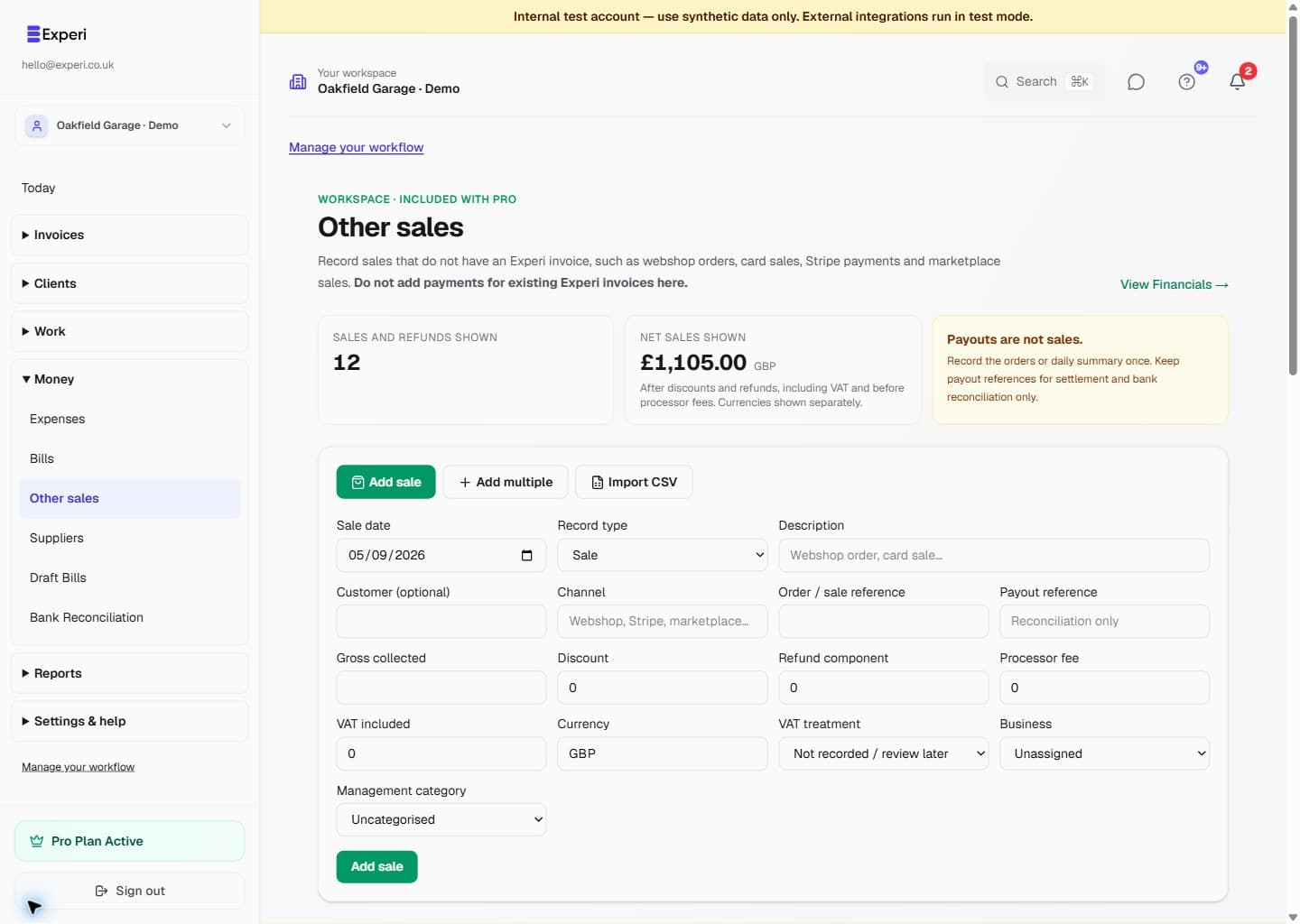1300x924 pixels.
Task: Click the Payout reference field
Action: (x=1104, y=621)
